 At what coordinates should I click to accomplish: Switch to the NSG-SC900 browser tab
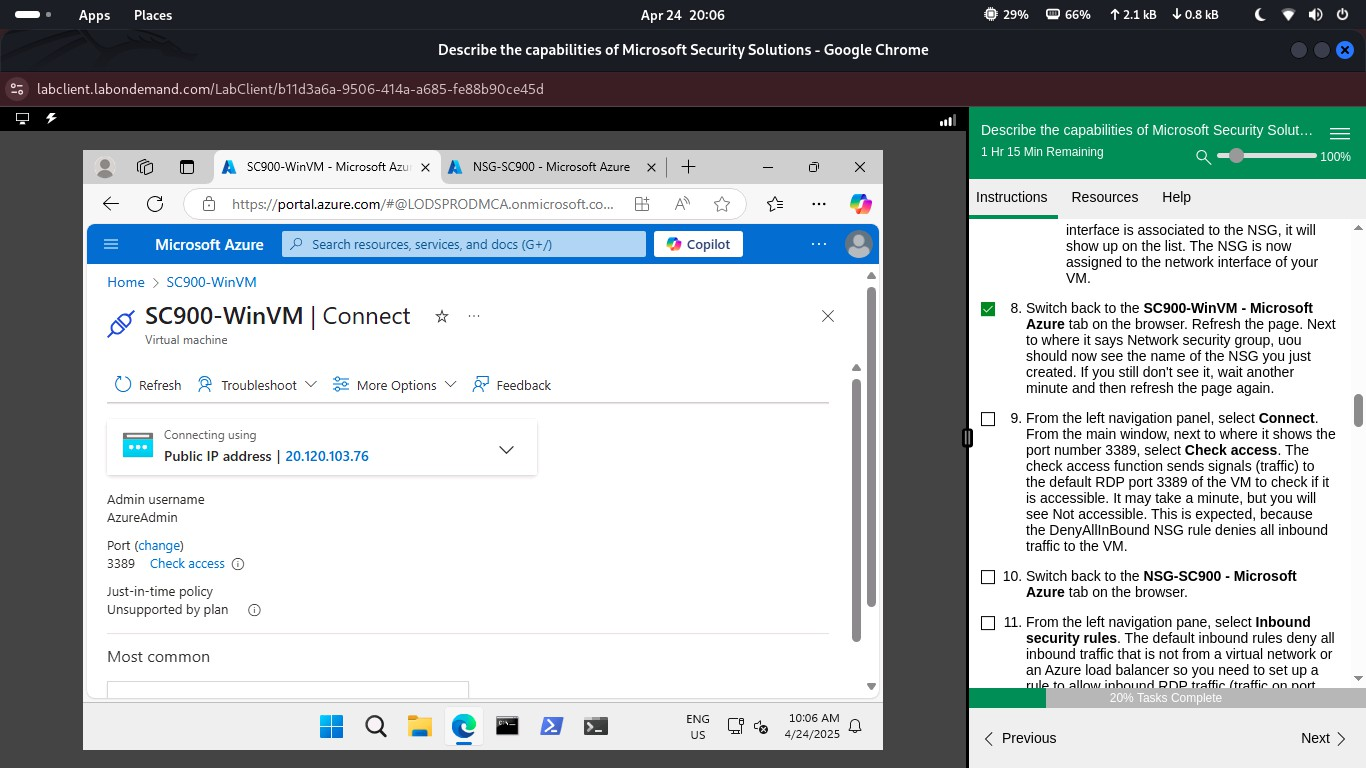[x=549, y=167]
